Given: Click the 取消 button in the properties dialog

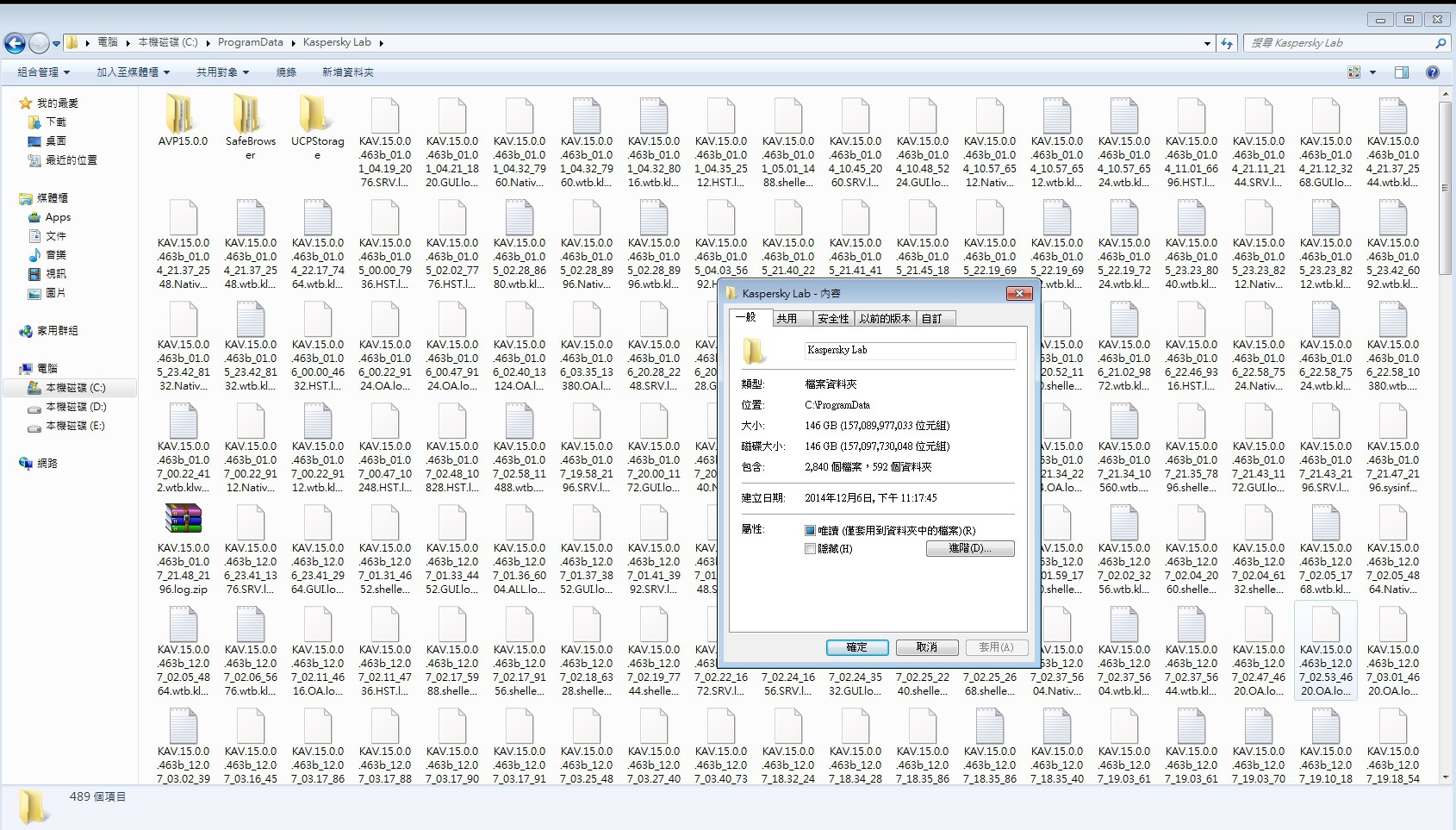Looking at the screenshot, I should 927,647.
